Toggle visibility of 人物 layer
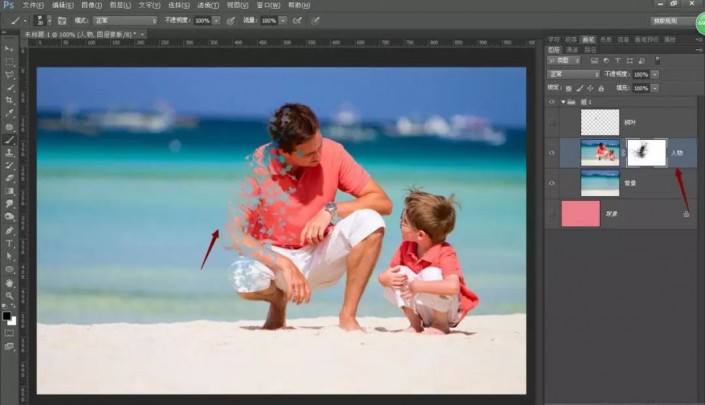 tap(552, 152)
